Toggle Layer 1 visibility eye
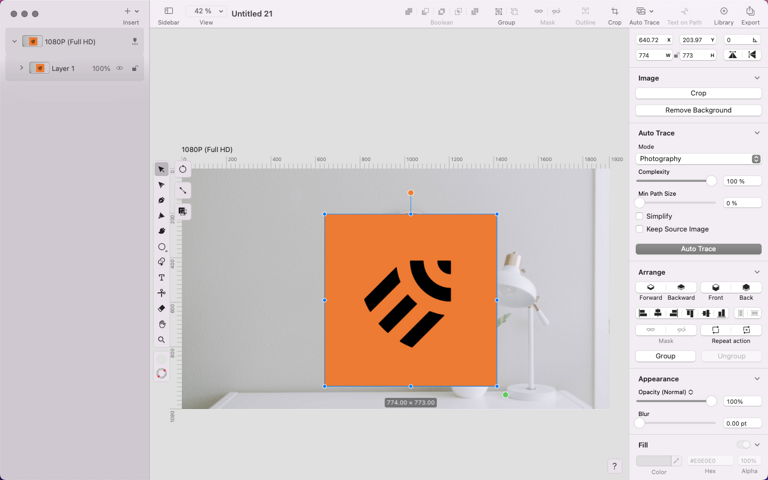 [x=120, y=68]
